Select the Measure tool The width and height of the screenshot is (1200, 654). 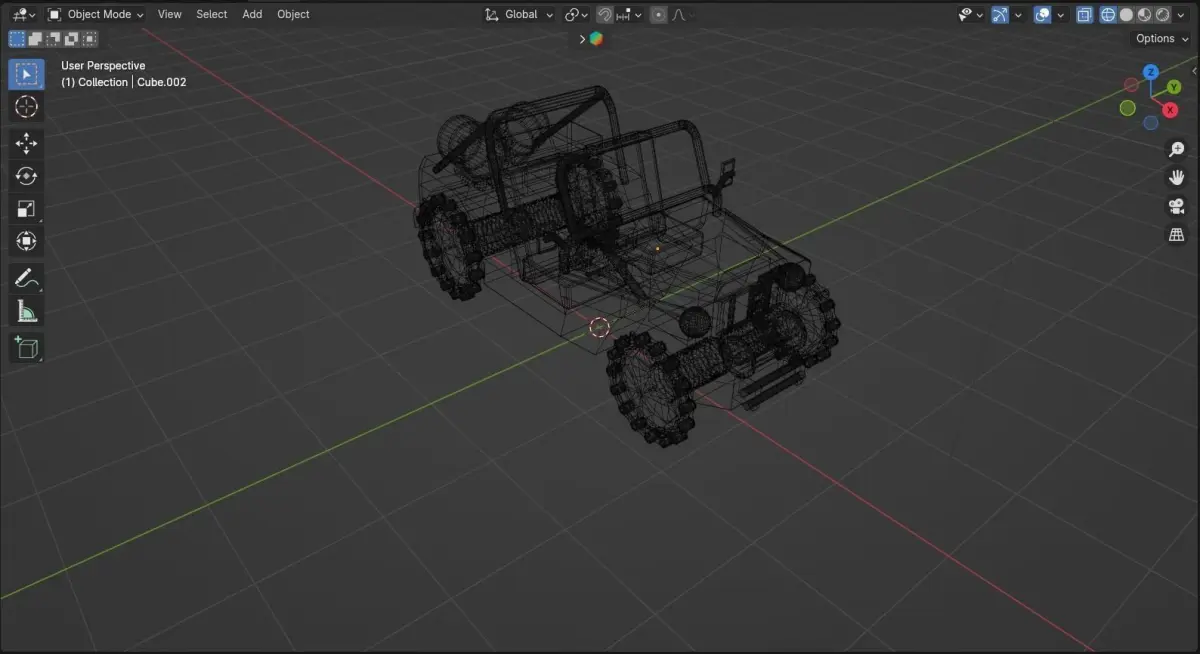pyautogui.click(x=26, y=311)
